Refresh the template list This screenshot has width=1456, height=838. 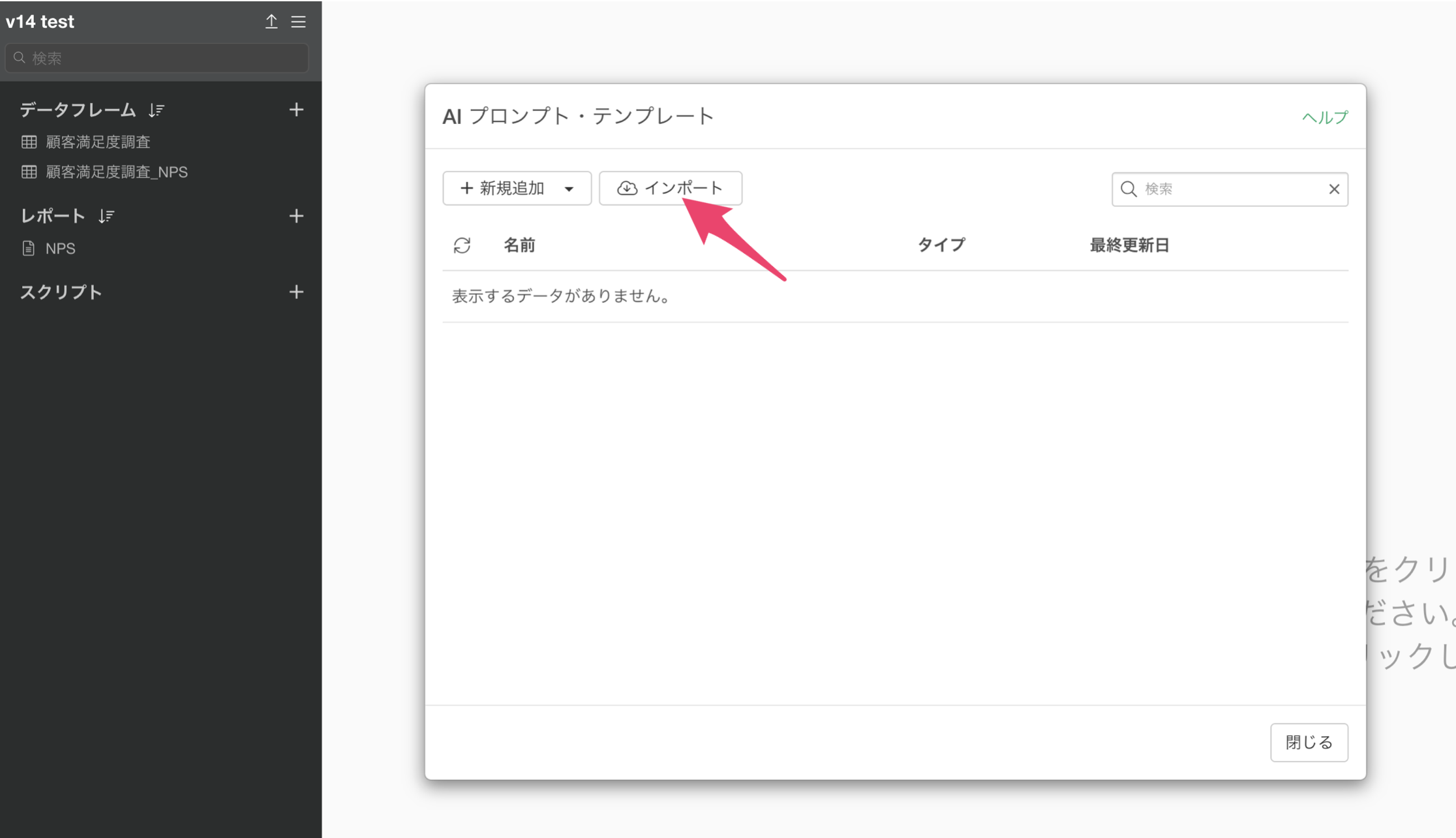click(x=462, y=245)
